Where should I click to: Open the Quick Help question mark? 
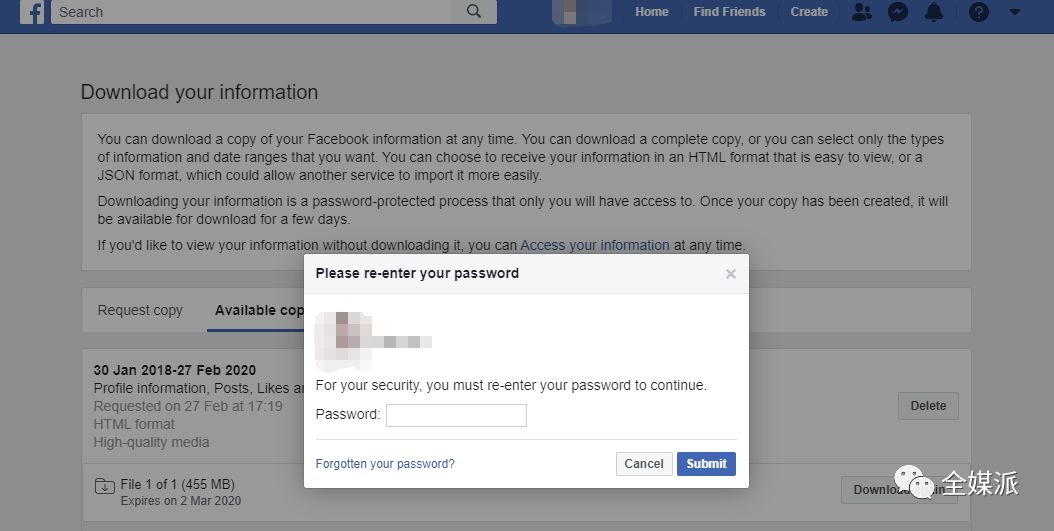[979, 12]
